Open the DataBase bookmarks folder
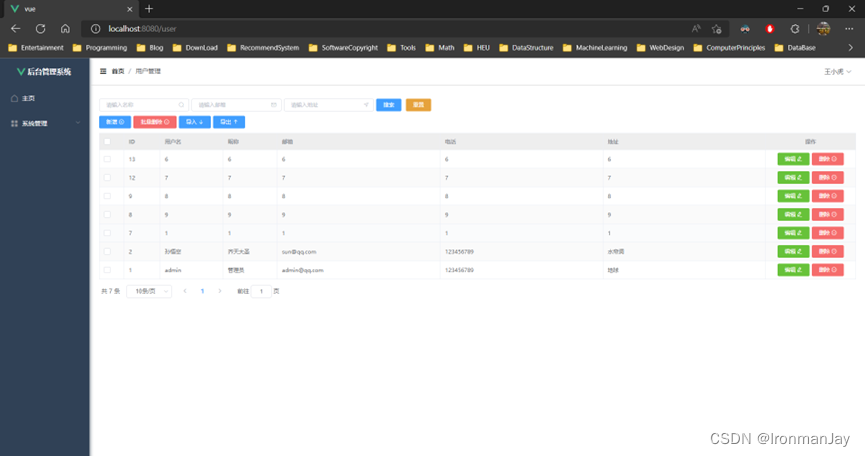 (795, 48)
